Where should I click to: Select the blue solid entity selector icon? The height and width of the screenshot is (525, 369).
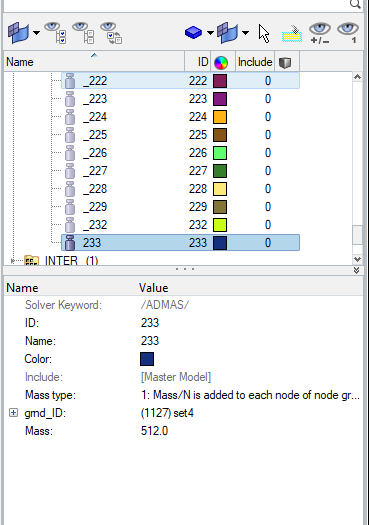(x=193, y=32)
